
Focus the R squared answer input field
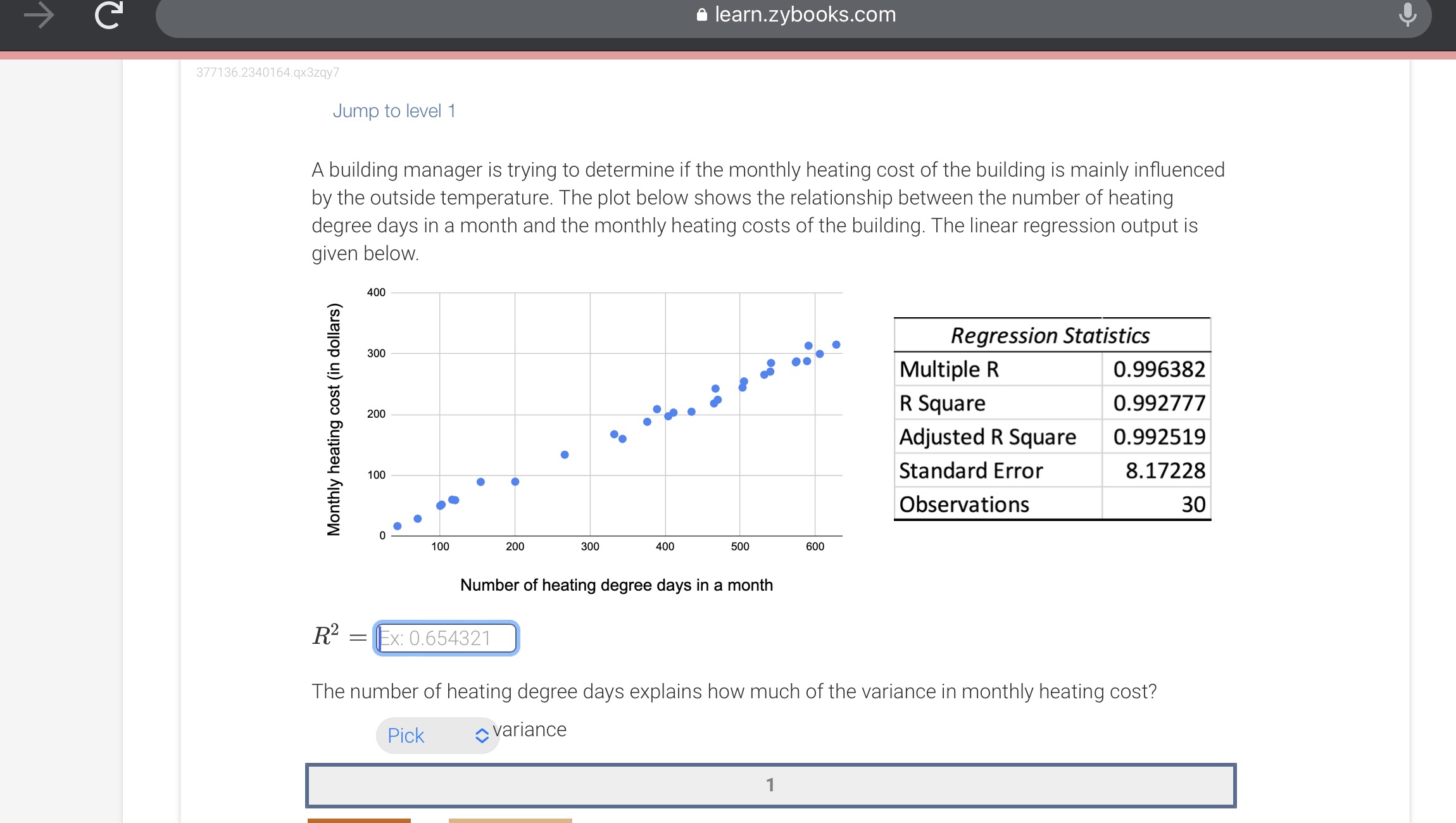pyautogui.click(x=446, y=638)
